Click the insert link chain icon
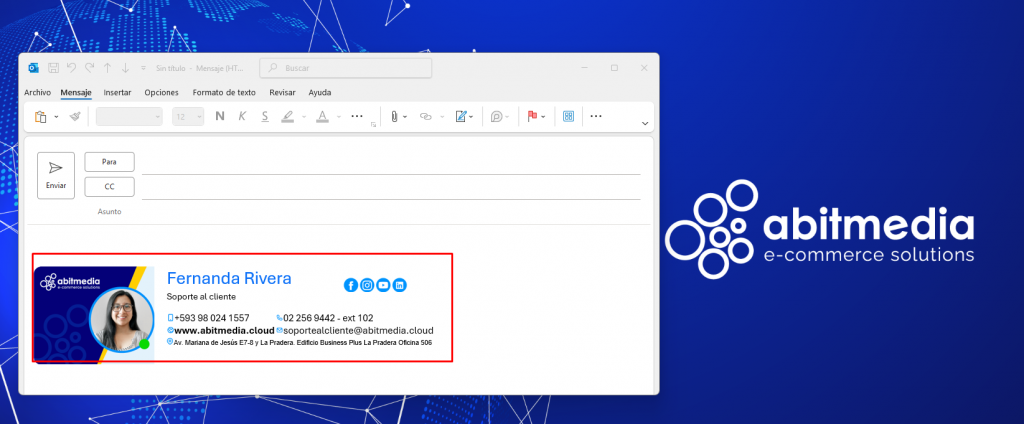The image size is (1024, 424). click(425, 116)
